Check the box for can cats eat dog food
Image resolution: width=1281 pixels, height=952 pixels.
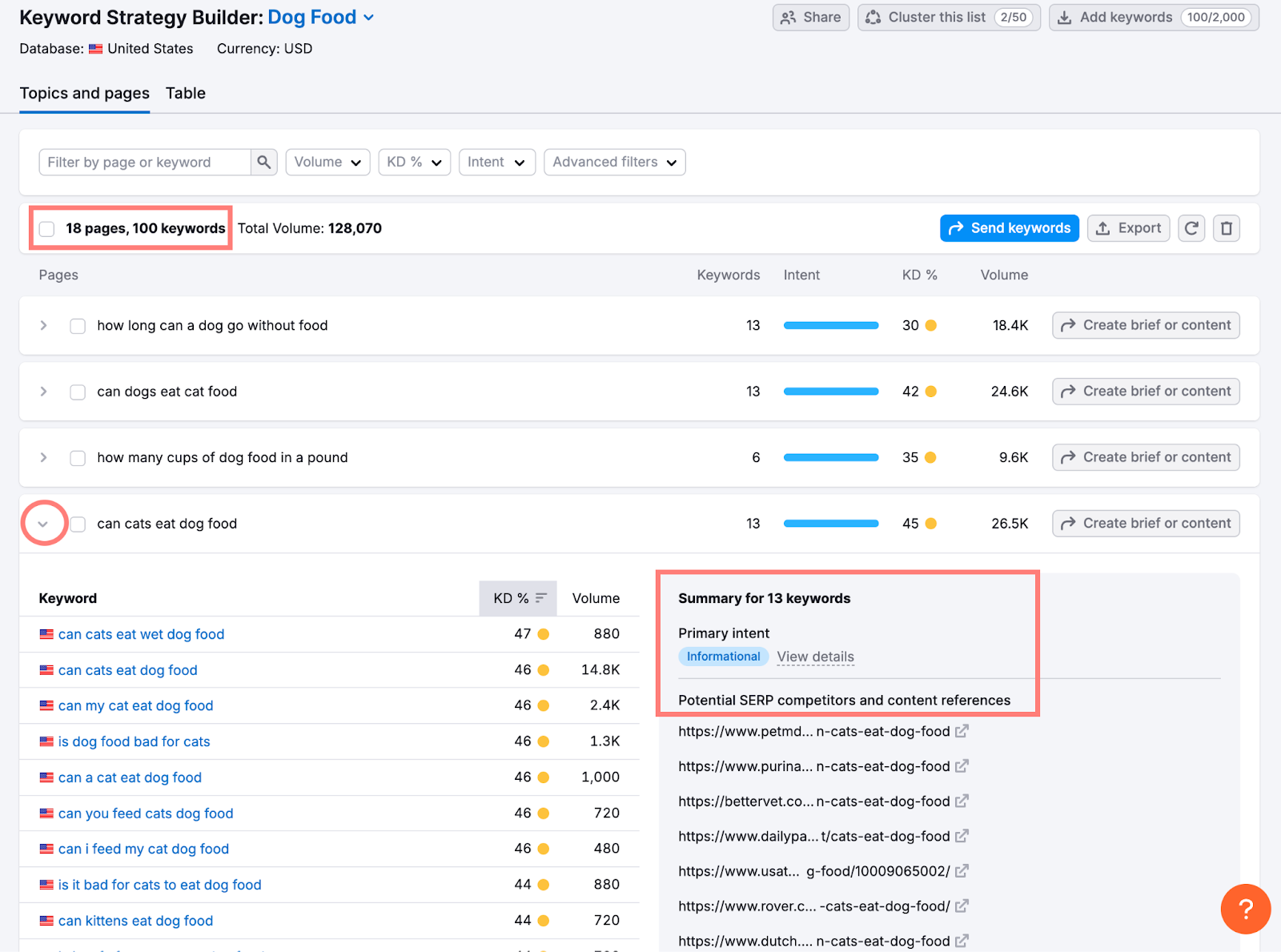pos(77,524)
